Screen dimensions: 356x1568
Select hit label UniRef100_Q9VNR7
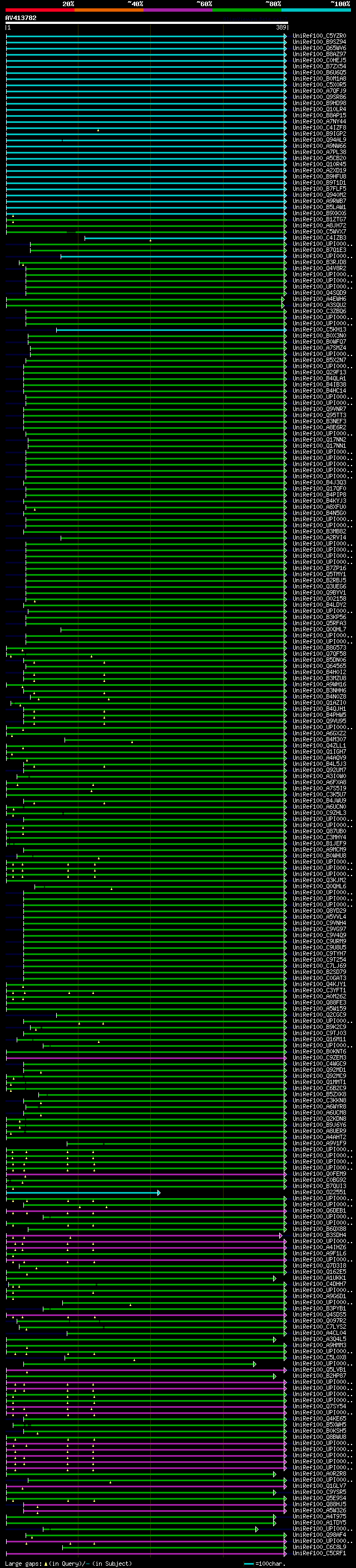(x=319, y=409)
